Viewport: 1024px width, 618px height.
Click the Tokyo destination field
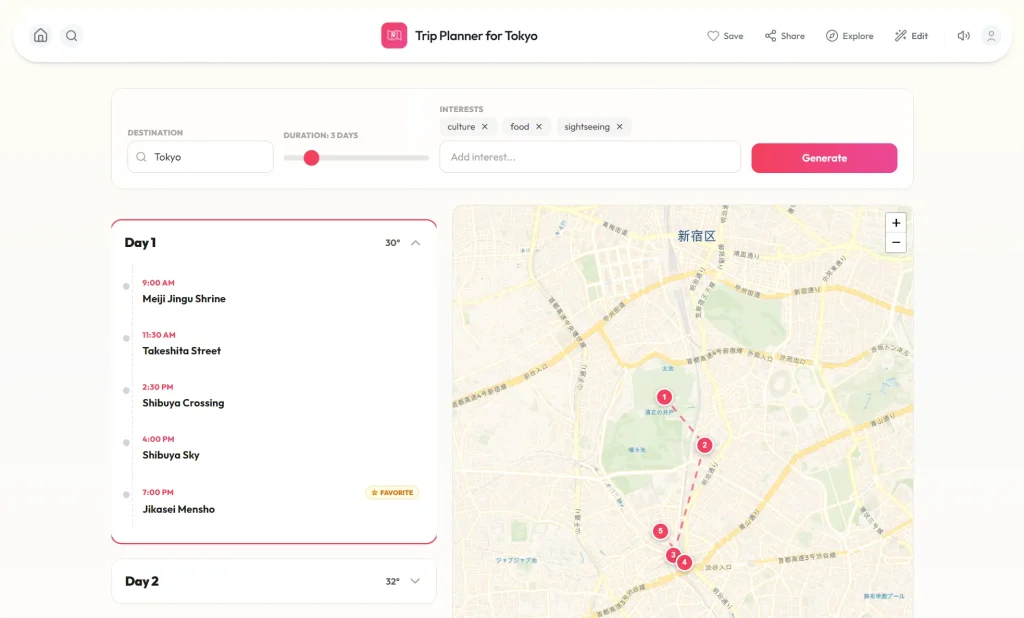[x=200, y=157]
